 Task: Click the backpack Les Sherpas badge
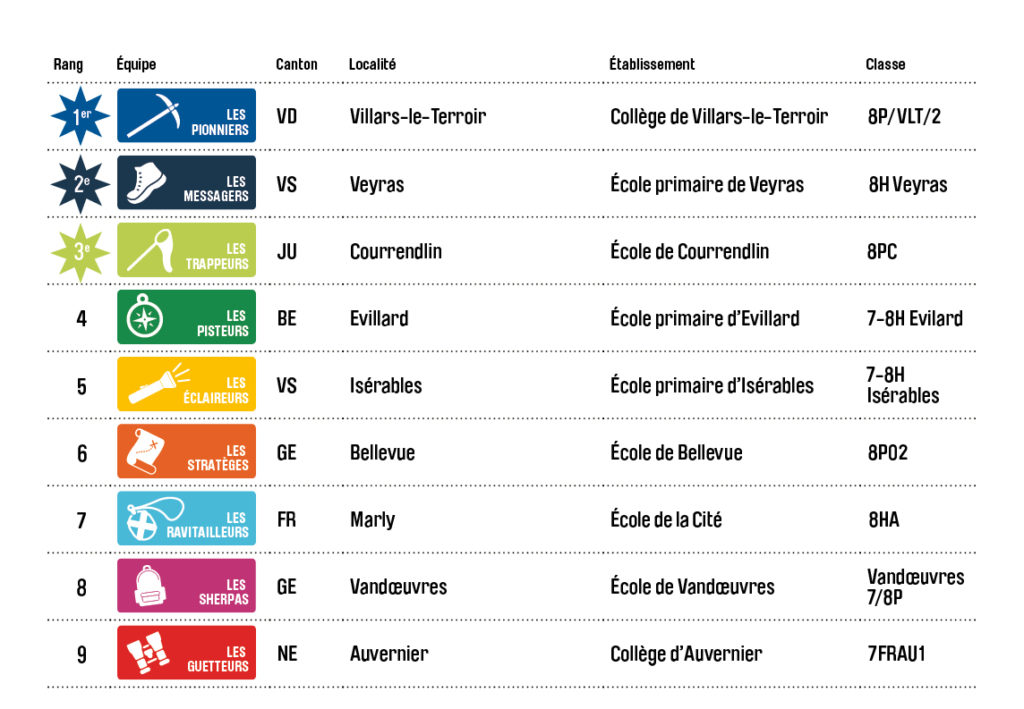(186, 586)
